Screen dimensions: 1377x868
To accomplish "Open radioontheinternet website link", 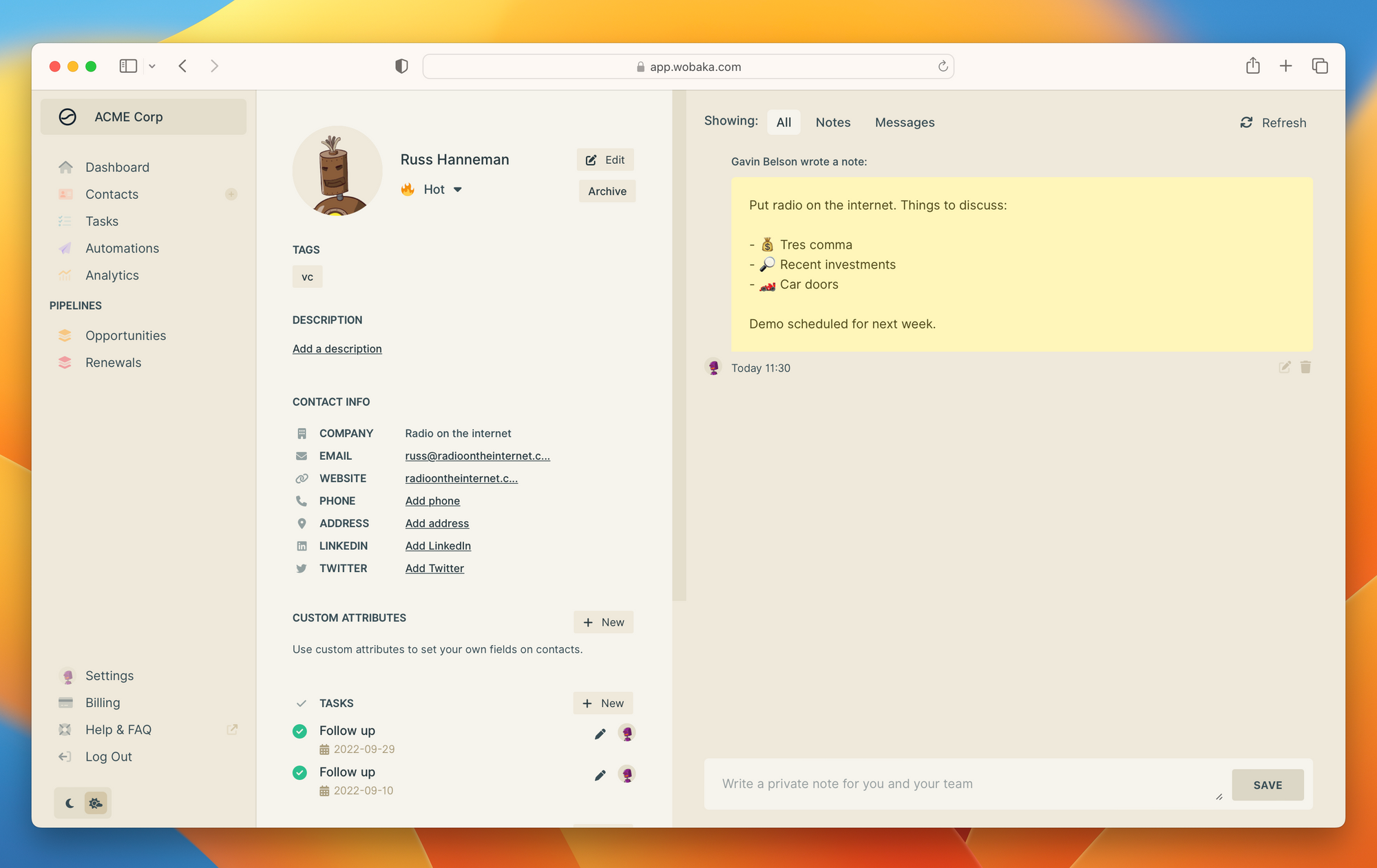I will 461,478.
